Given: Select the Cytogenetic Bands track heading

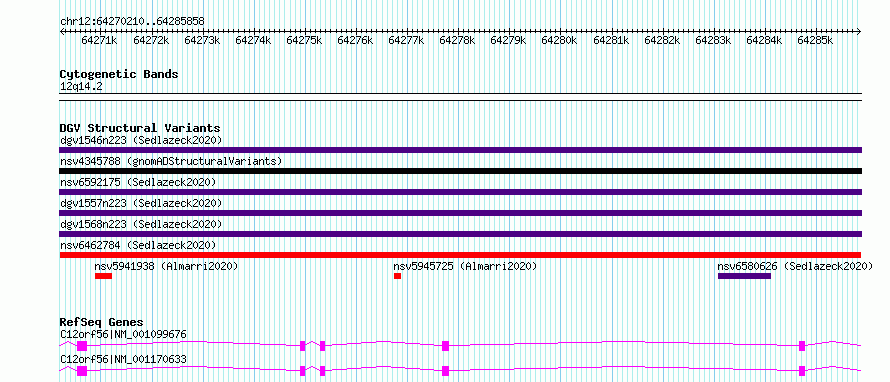Looking at the screenshot, I should (x=119, y=74).
